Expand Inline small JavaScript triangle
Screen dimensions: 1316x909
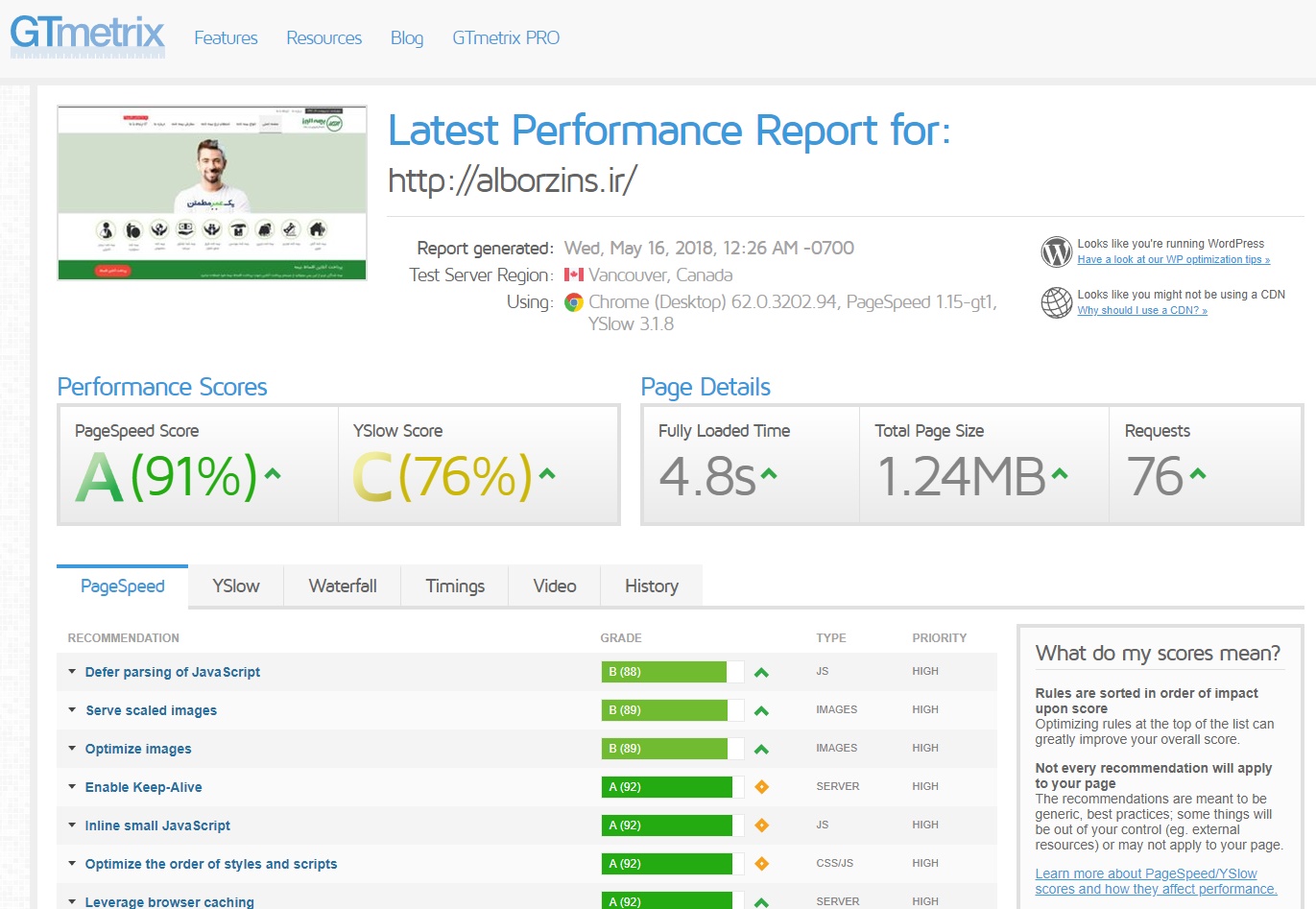[x=72, y=825]
